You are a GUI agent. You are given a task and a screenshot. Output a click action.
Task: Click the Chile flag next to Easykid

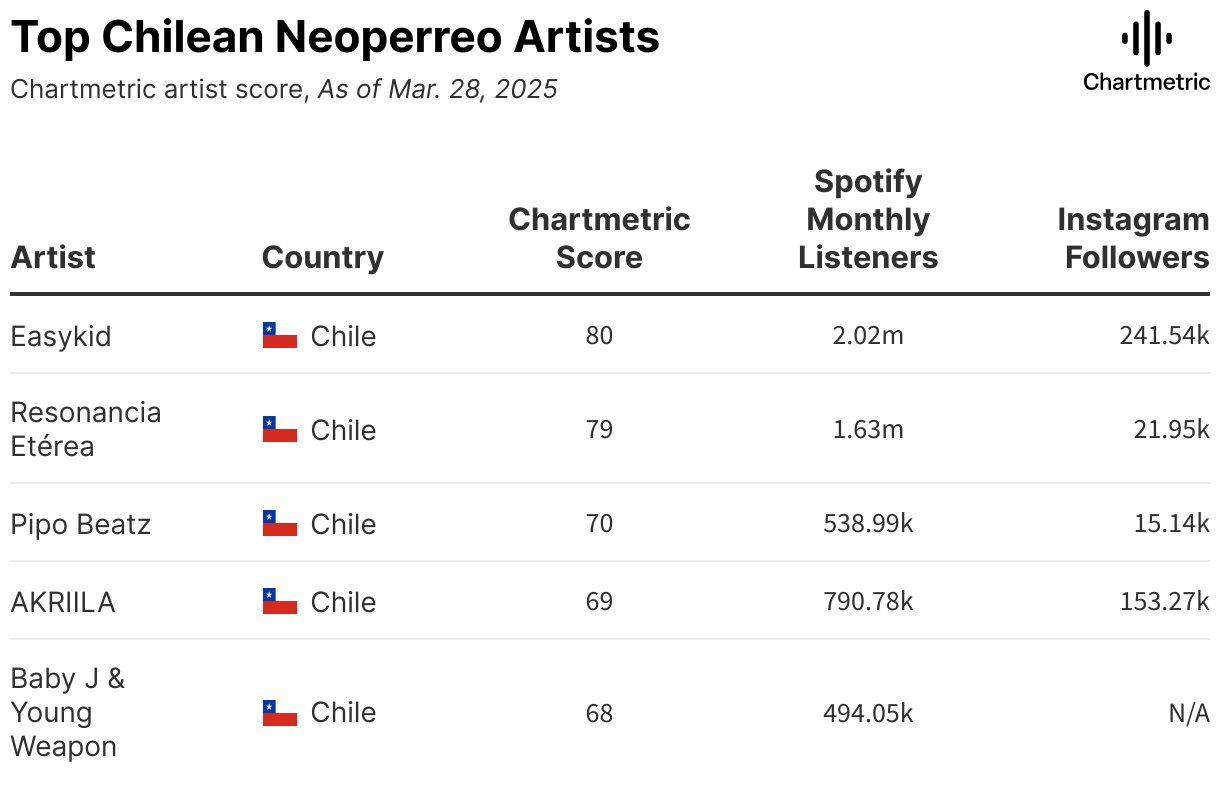280,335
